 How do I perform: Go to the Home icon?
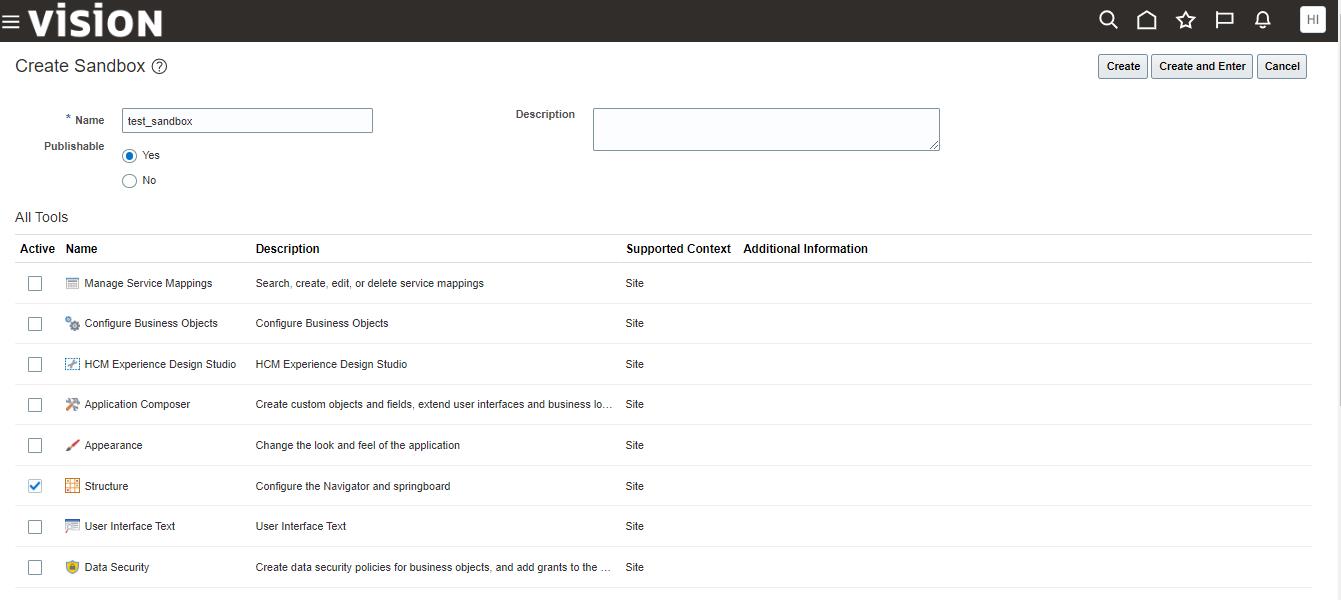point(1147,20)
